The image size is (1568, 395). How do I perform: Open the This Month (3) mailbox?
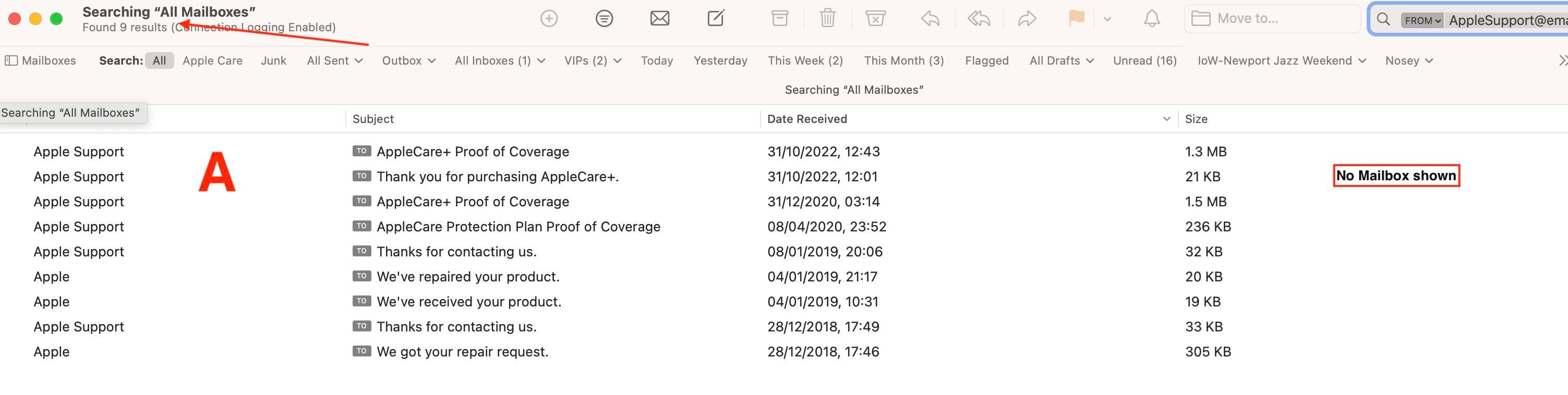pyautogui.click(x=904, y=61)
